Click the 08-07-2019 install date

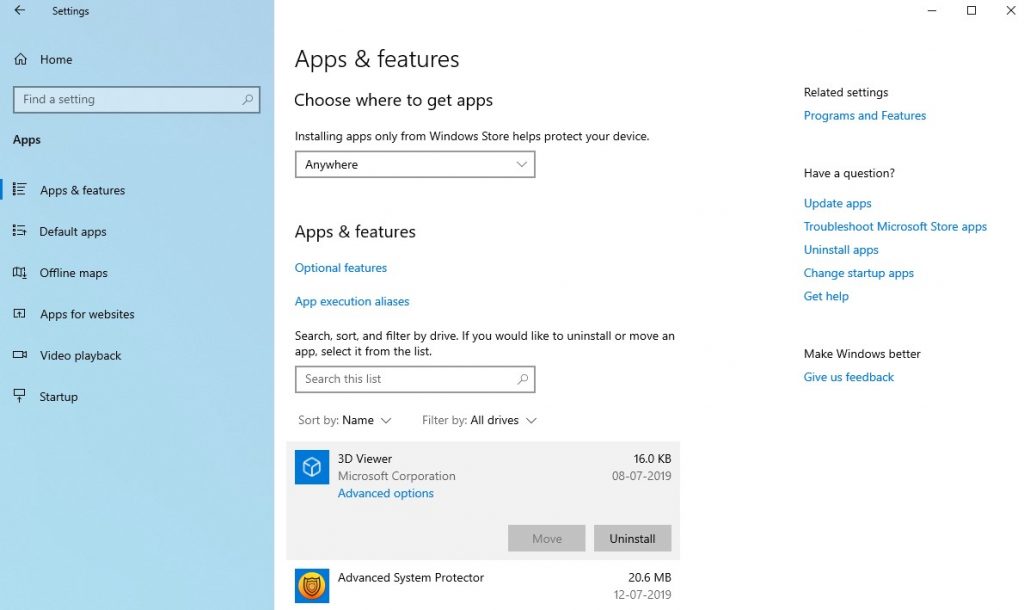pos(641,475)
